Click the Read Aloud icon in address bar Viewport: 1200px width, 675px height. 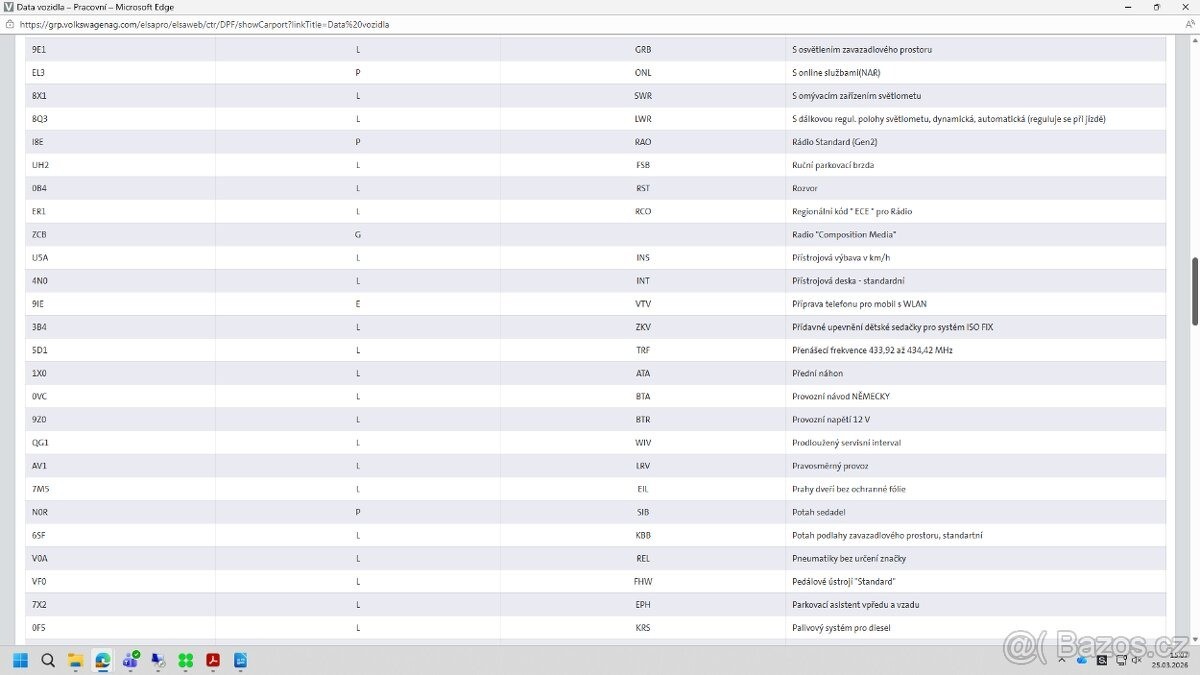point(1188,24)
